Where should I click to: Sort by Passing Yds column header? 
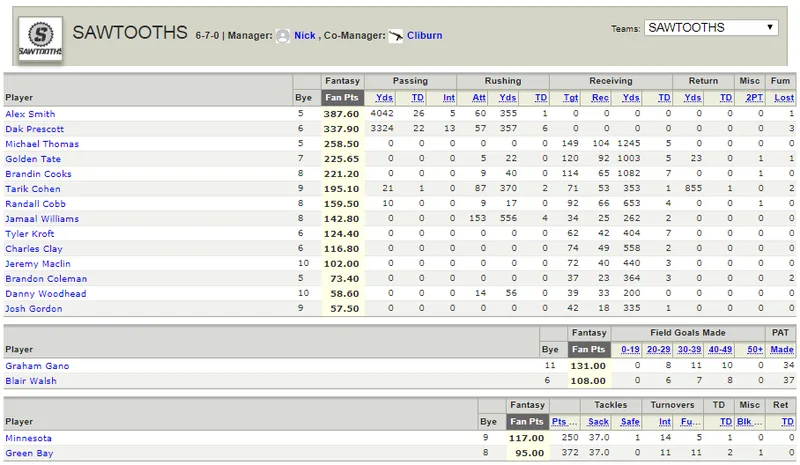(x=384, y=97)
